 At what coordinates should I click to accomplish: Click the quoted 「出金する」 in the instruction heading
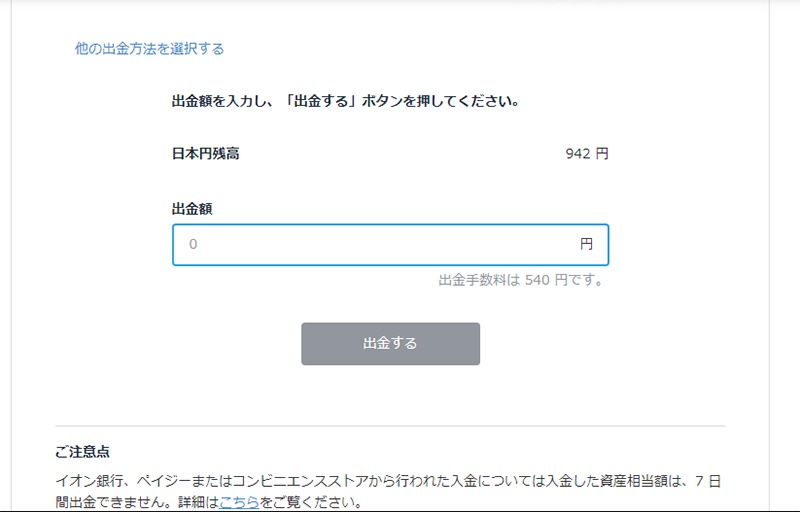click(320, 101)
